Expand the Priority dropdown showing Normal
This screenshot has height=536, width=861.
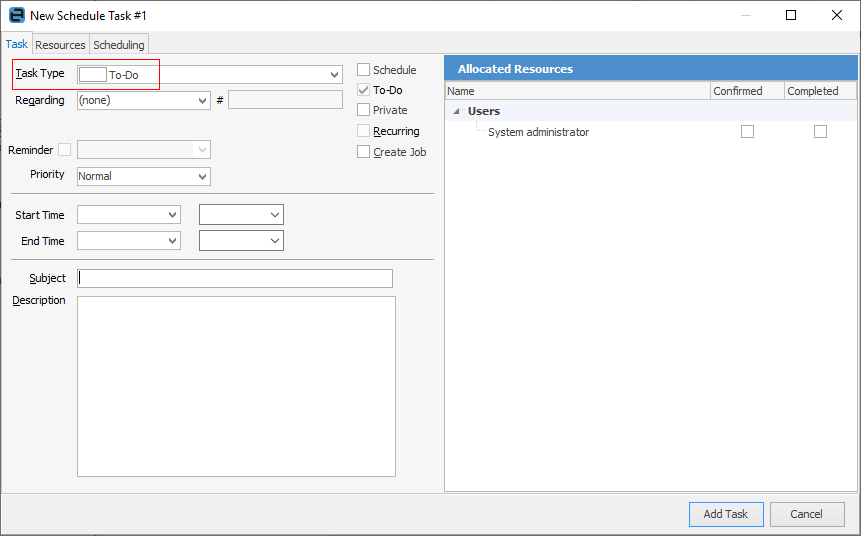tap(203, 176)
